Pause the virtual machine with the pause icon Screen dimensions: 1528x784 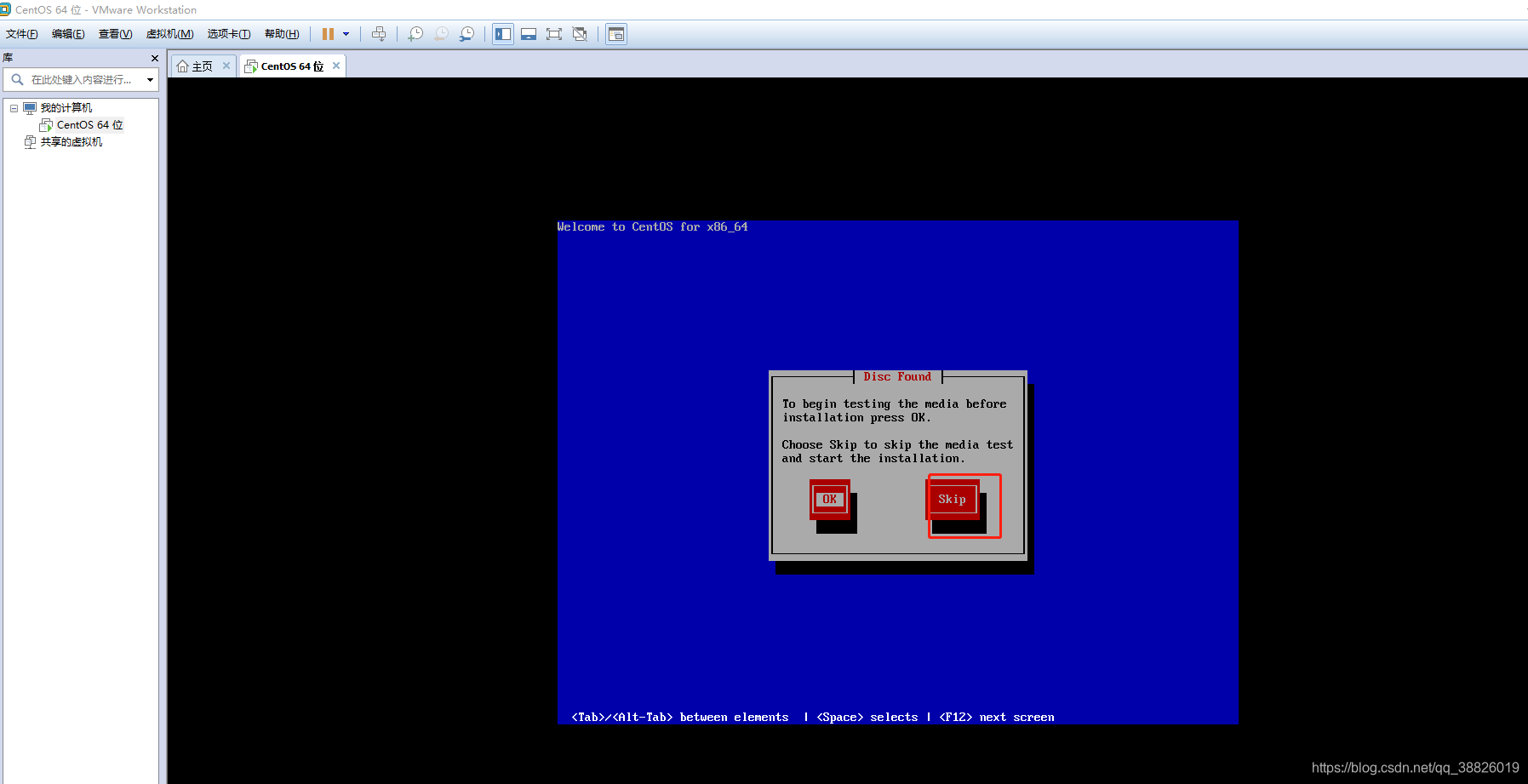tap(328, 34)
